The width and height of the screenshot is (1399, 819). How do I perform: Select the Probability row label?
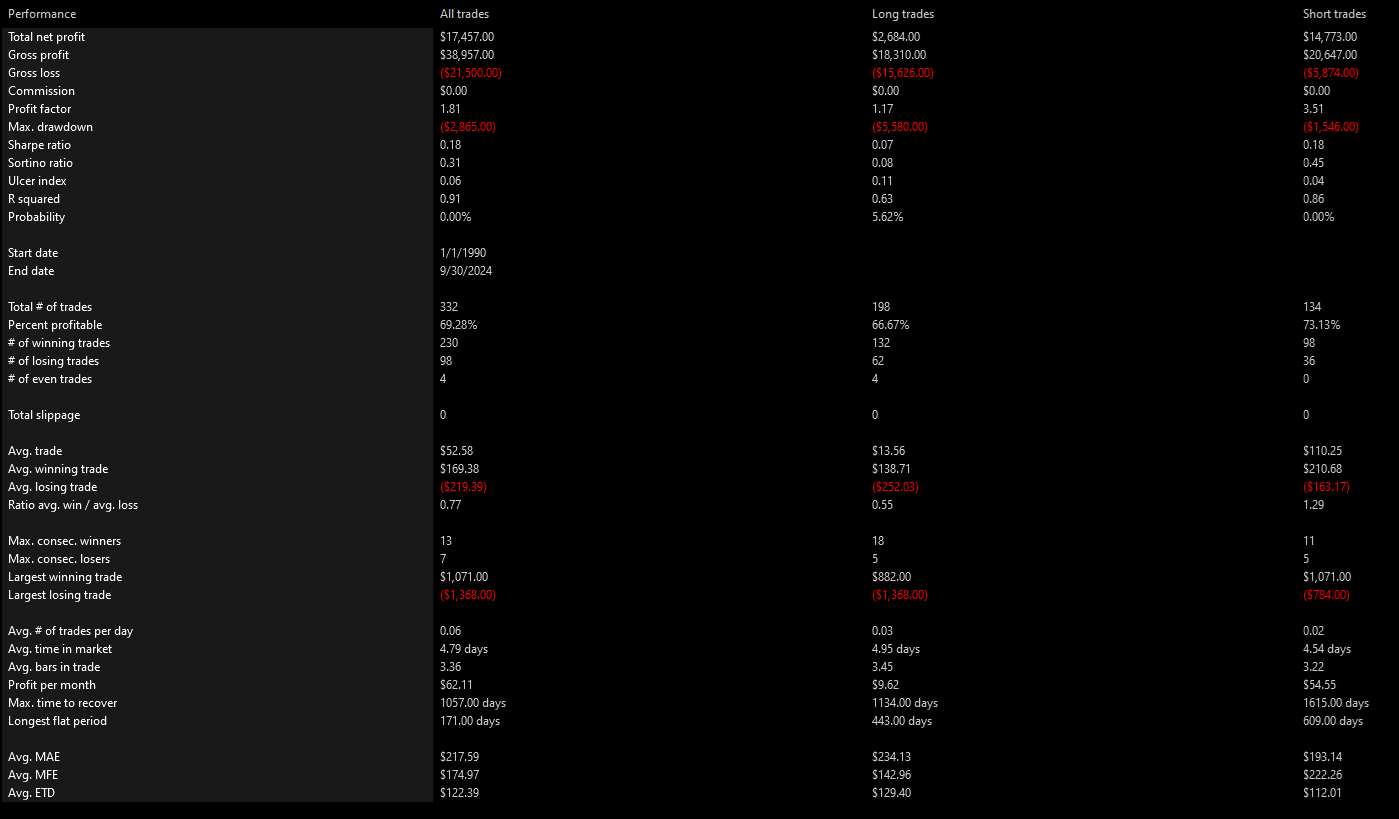[36, 217]
